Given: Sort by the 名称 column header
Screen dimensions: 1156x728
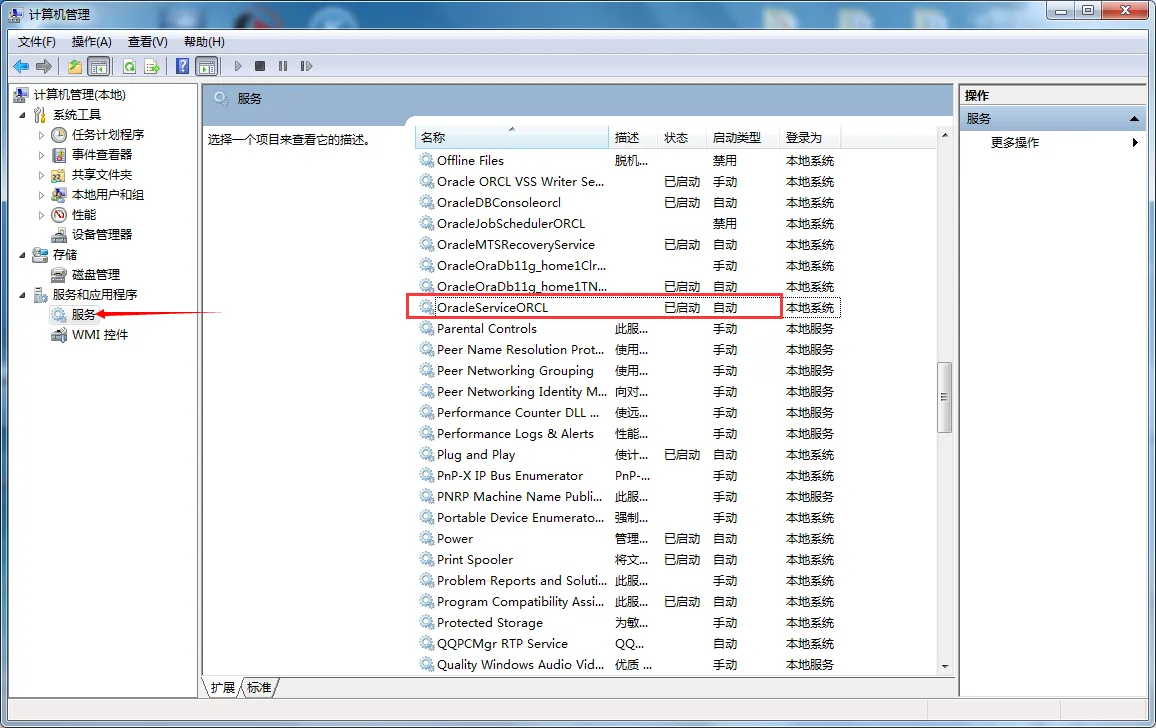Looking at the screenshot, I should 512,137.
